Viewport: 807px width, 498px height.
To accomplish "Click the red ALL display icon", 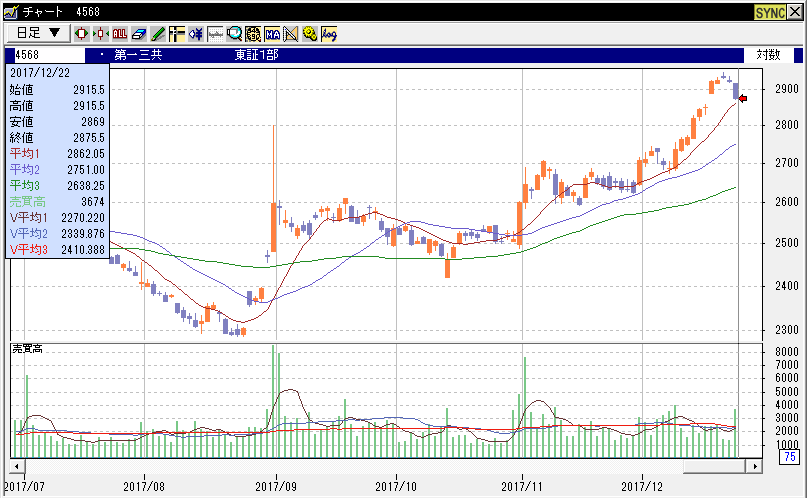I will coord(120,33).
